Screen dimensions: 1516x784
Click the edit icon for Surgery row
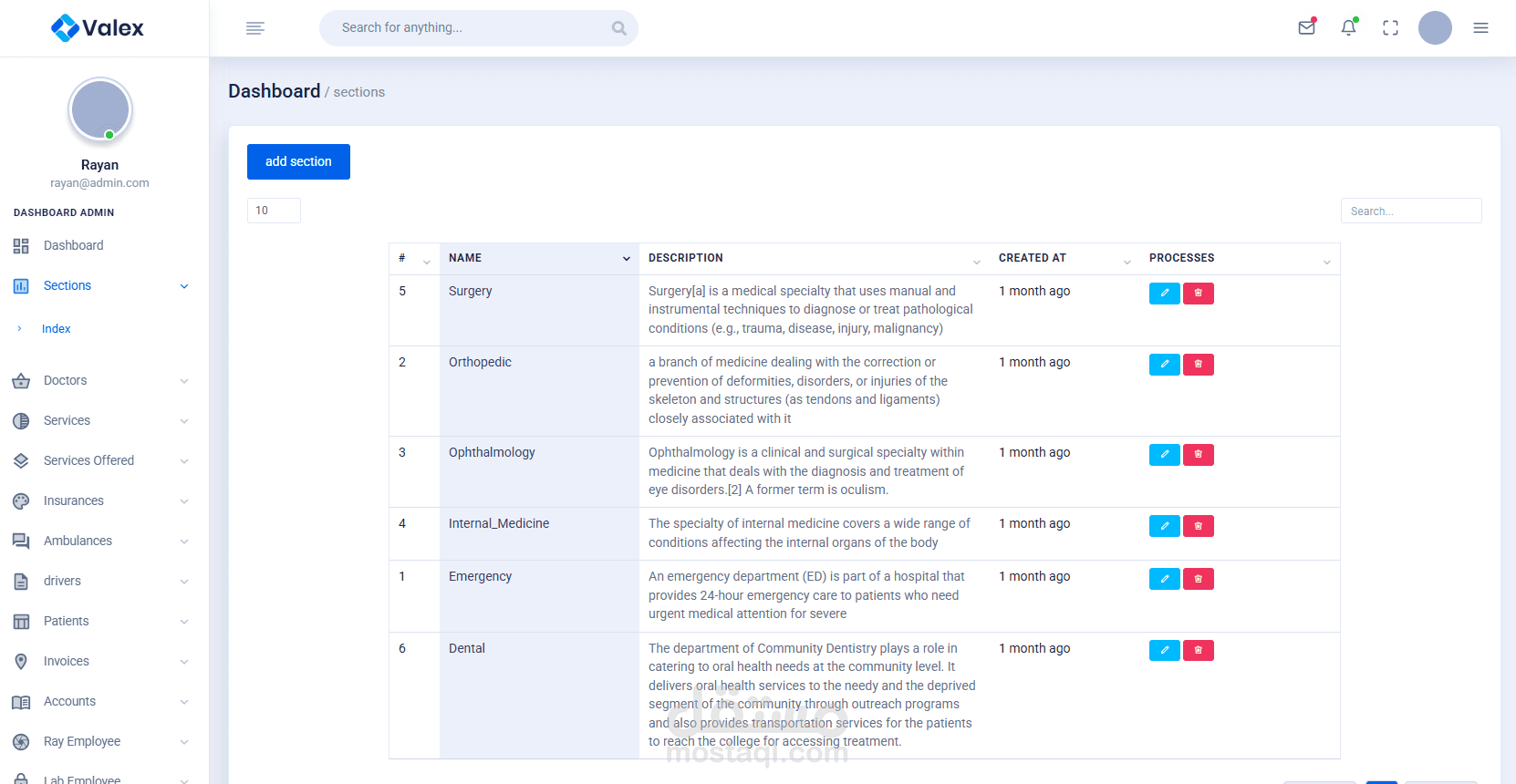tap(1164, 294)
